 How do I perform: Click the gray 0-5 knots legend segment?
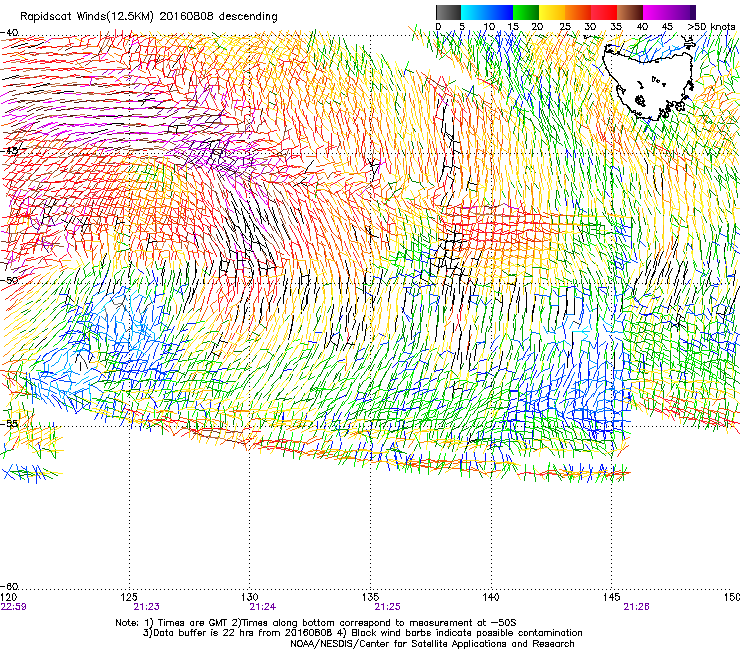pyautogui.click(x=448, y=12)
